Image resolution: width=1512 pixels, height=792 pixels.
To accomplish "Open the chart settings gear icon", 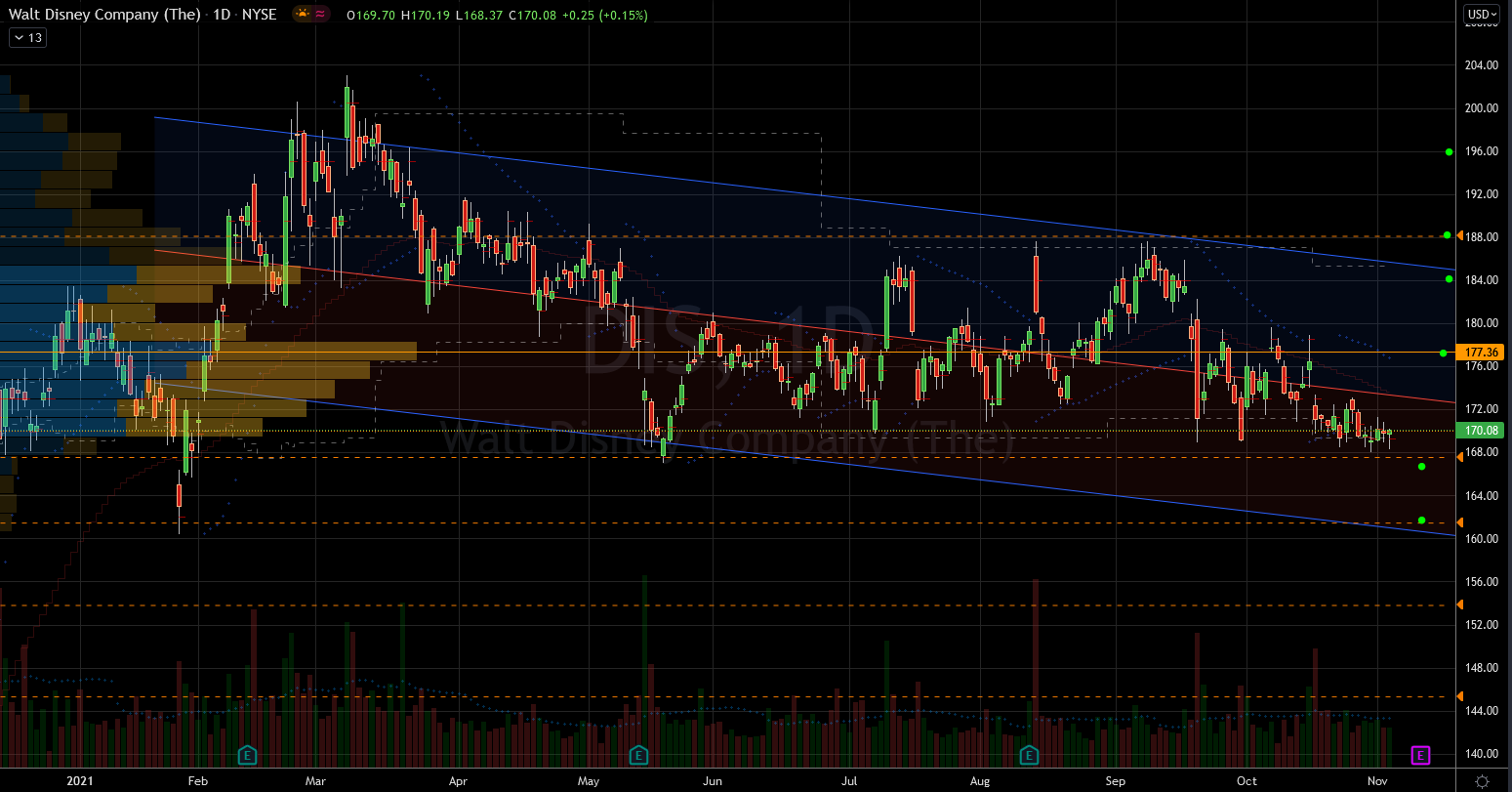I will coord(1483,780).
